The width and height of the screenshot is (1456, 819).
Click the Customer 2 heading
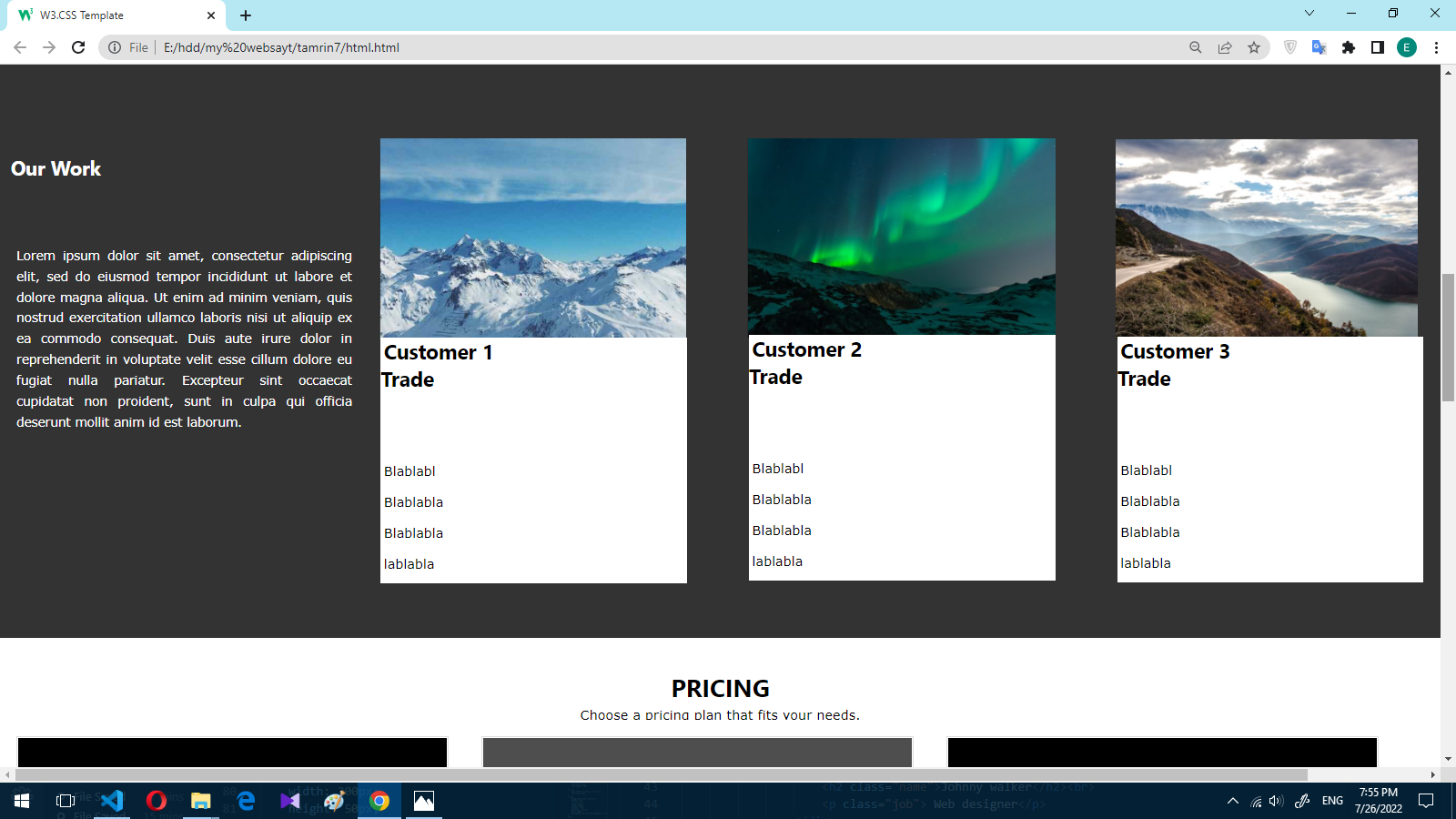click(x=806, y=349)
